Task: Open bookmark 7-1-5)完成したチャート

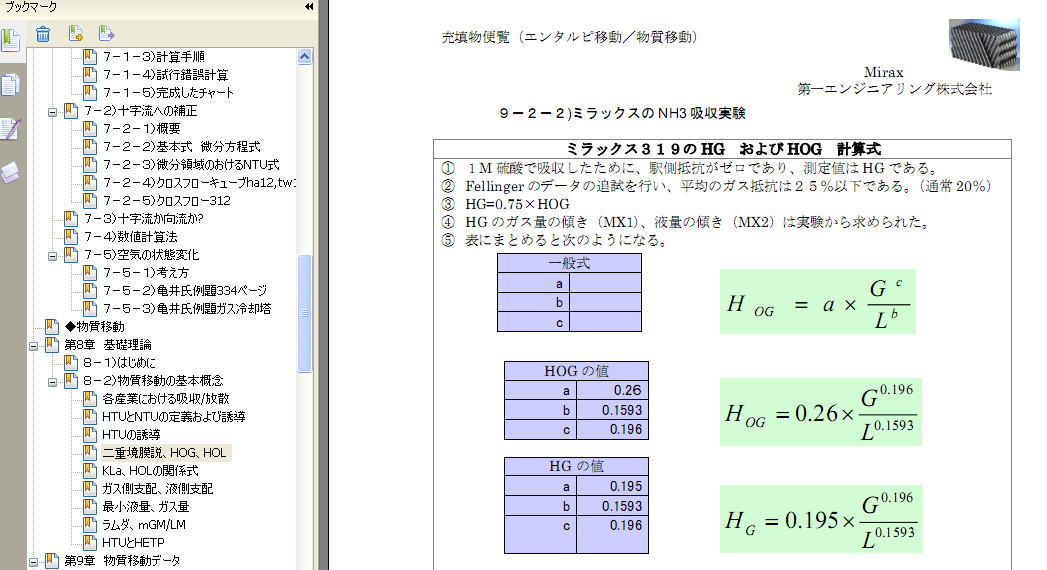Action: point(168,93)
